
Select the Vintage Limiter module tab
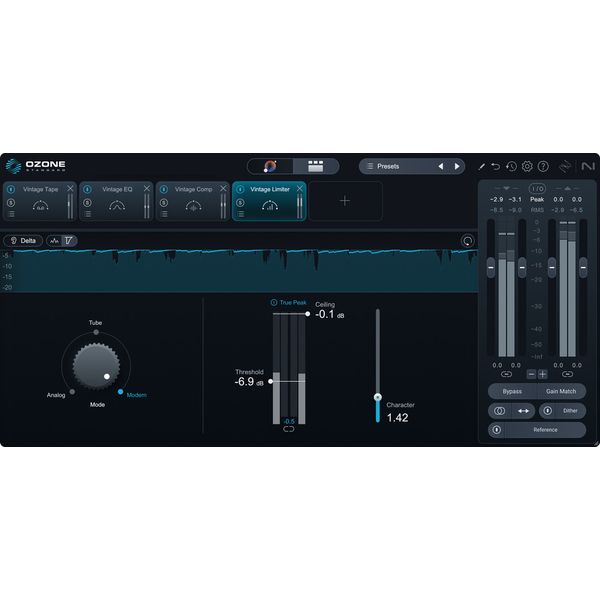(x=269, y=201)
